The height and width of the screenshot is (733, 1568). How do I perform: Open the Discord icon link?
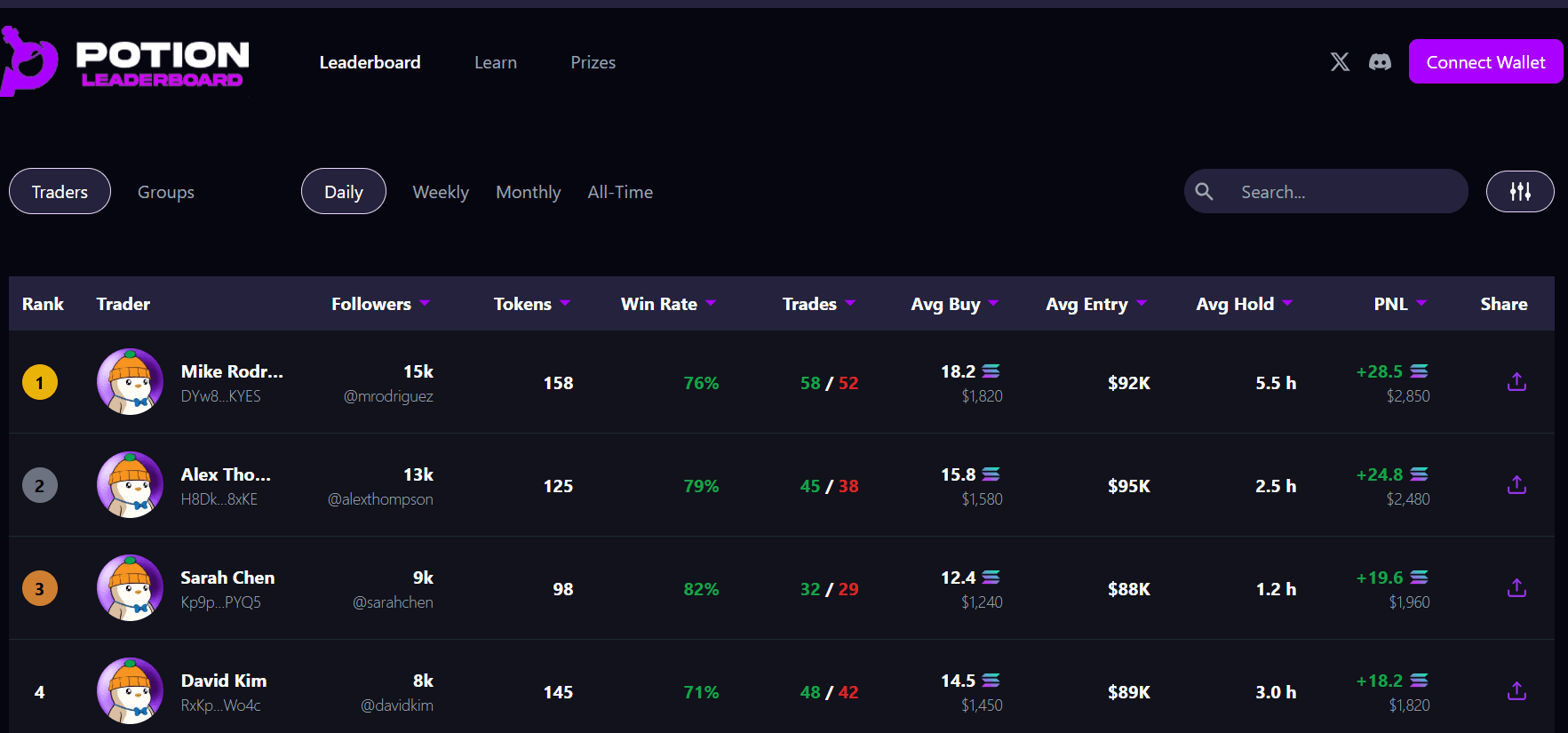pyautogui.click(x=1380, y=61)
